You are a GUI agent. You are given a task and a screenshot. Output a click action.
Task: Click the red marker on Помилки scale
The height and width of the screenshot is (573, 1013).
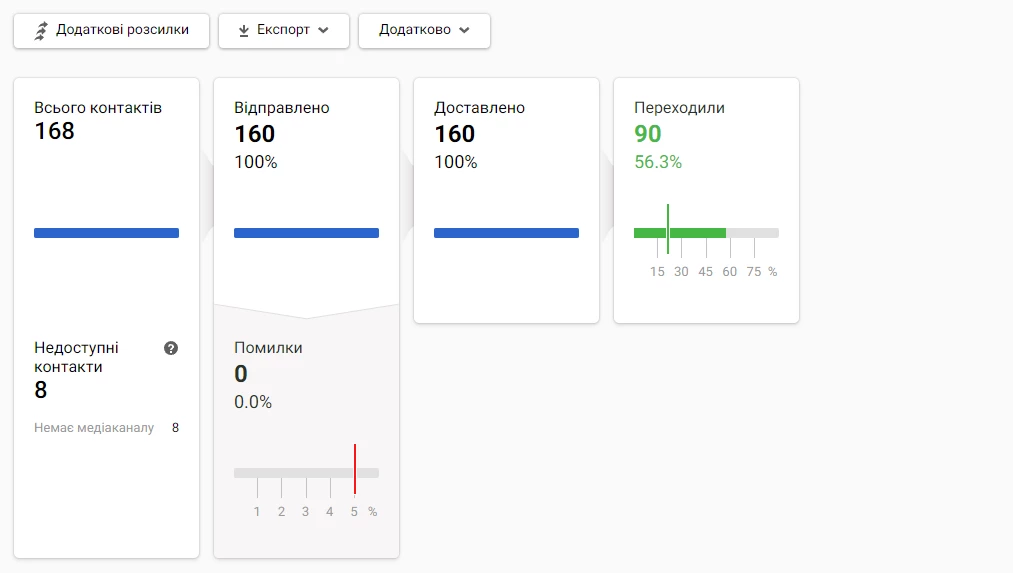click(355, 469)
